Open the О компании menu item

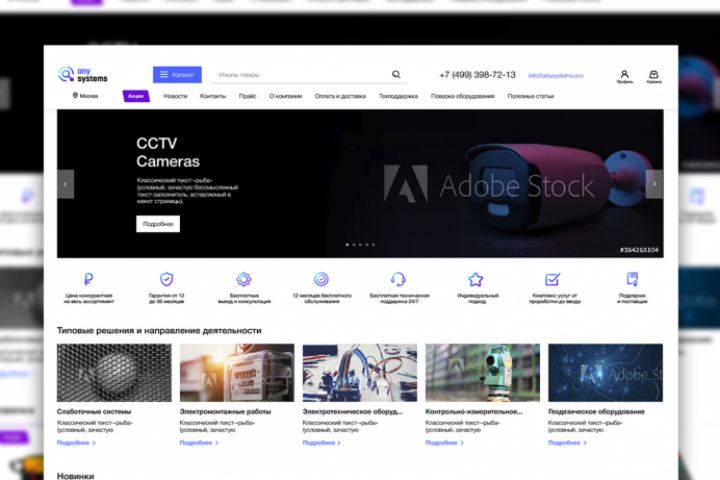click(286, 96)
